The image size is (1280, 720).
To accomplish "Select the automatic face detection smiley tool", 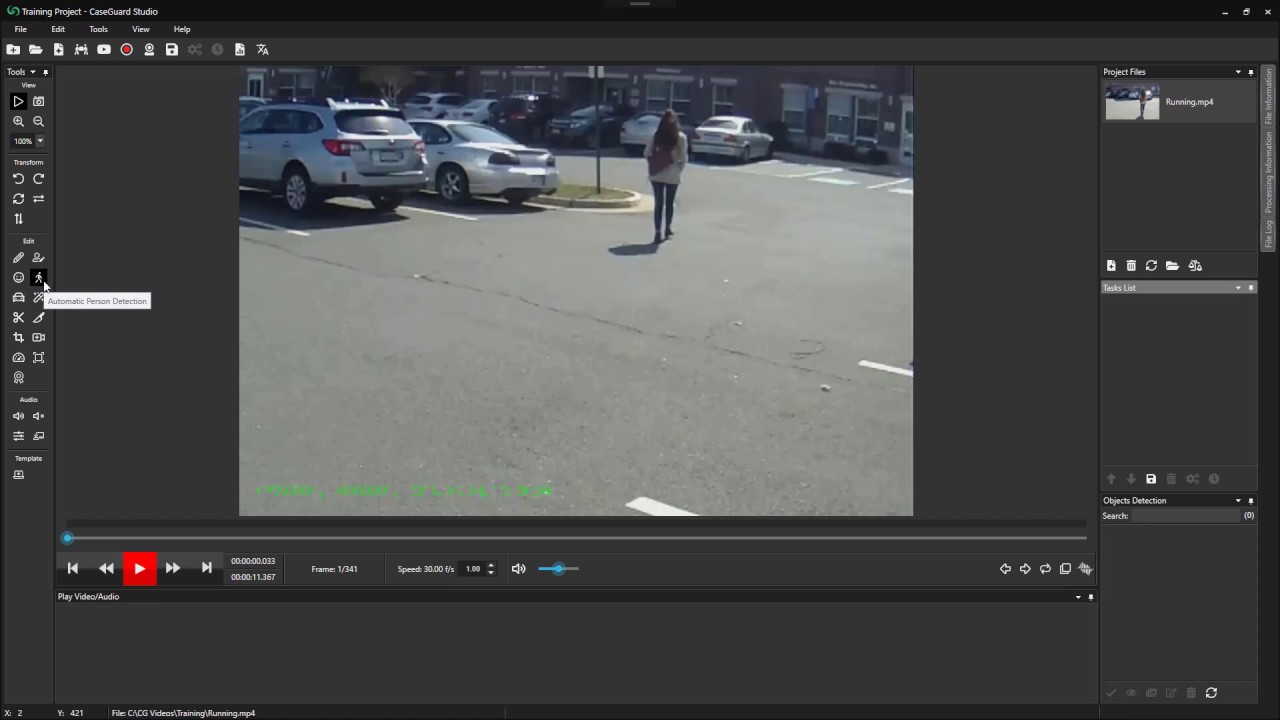I will [x=18, y=278].
